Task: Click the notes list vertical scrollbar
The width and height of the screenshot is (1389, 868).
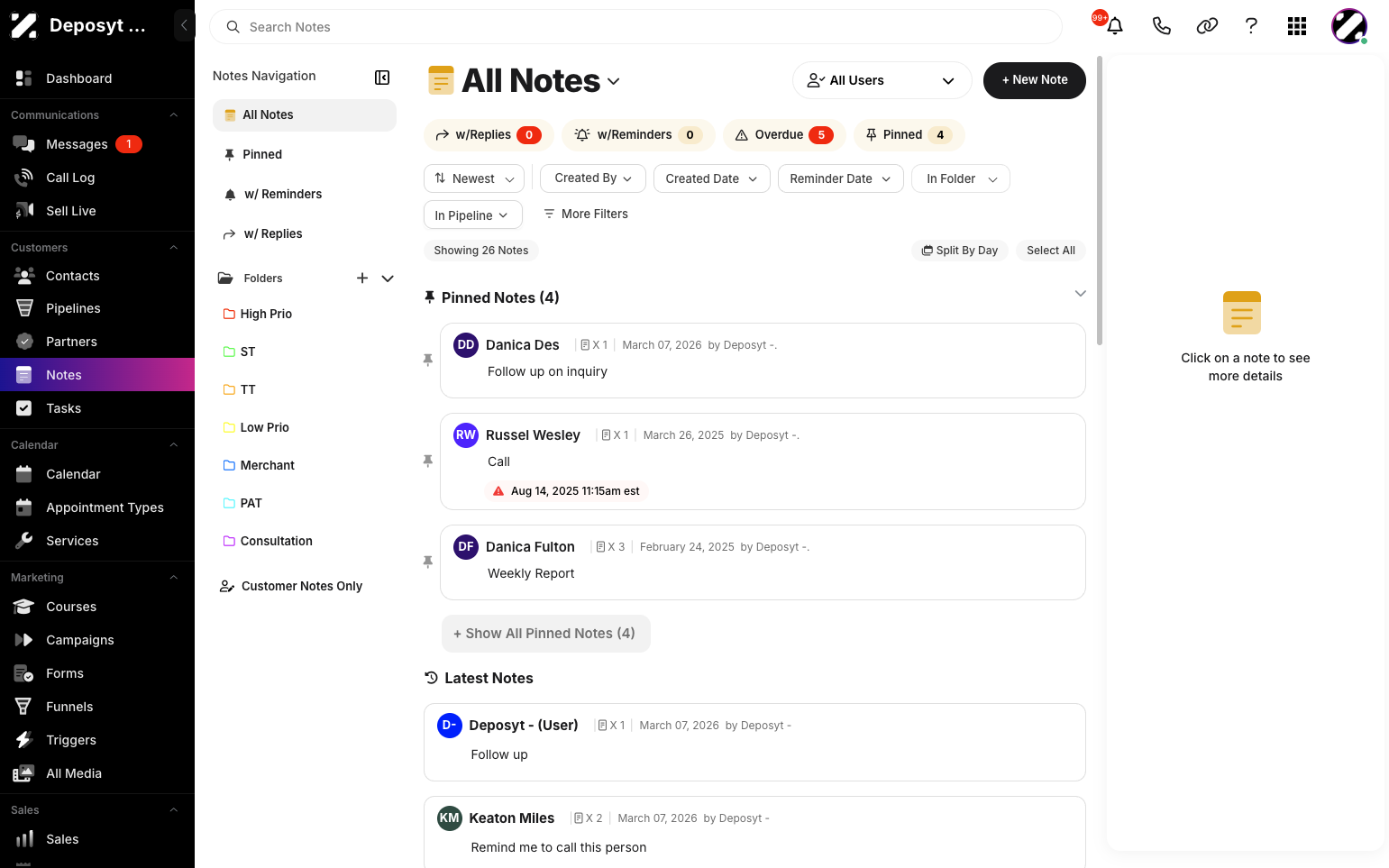Action: (x=1100, y=200)
